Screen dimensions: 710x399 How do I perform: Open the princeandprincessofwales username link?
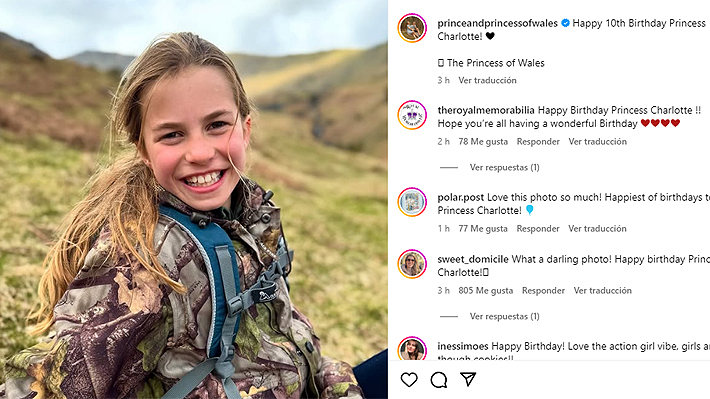497,23
